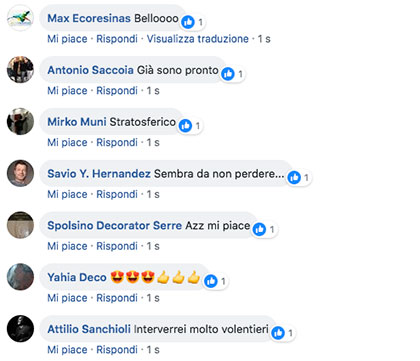This screenshot has height=361, width=420.
Task: Click the like reaction icon on Attilio Sanchioli's comment
Action: click(x=278, y=333)
